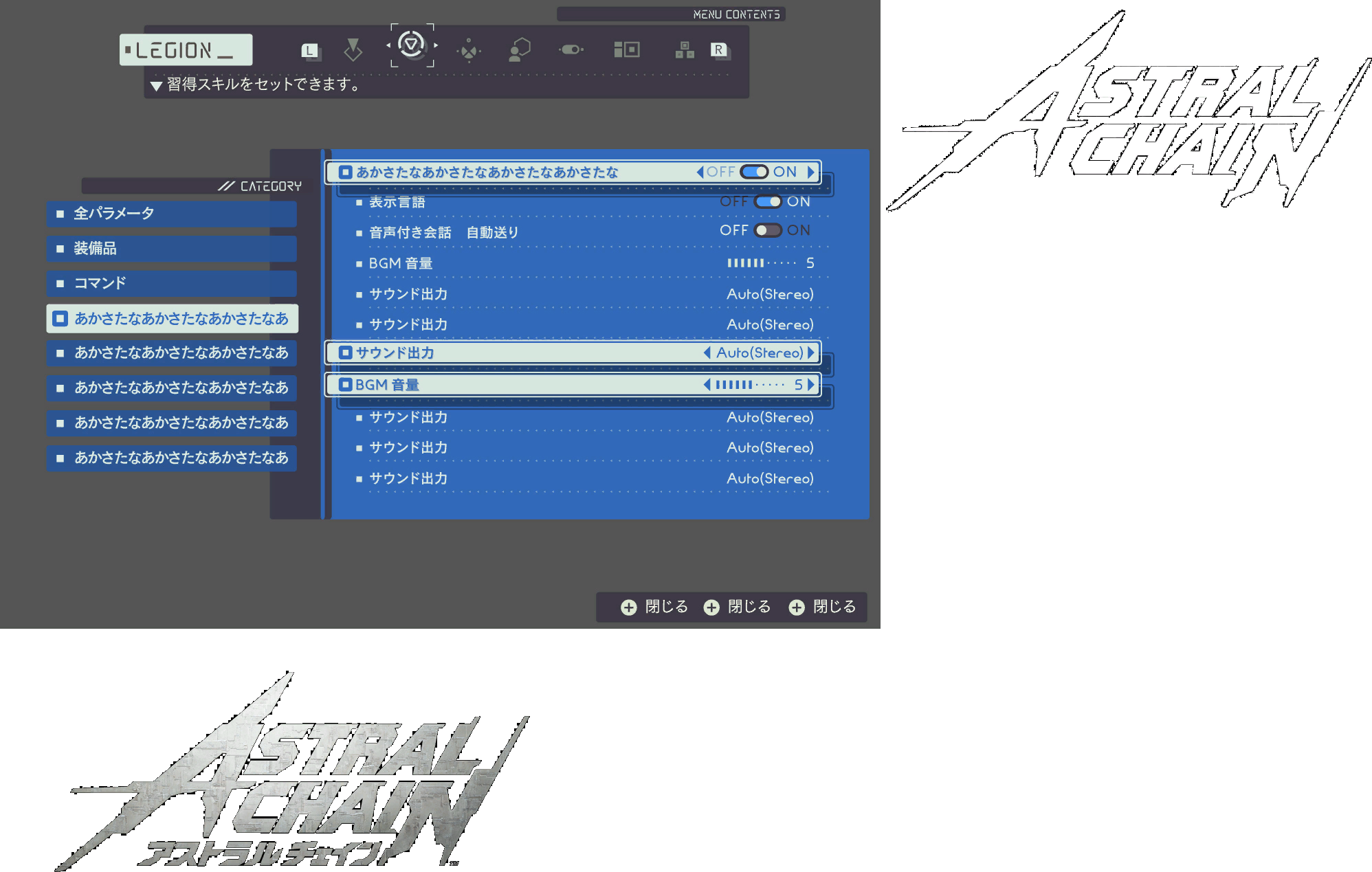Open the selected Legion skill circle icon

coord(412,45)
